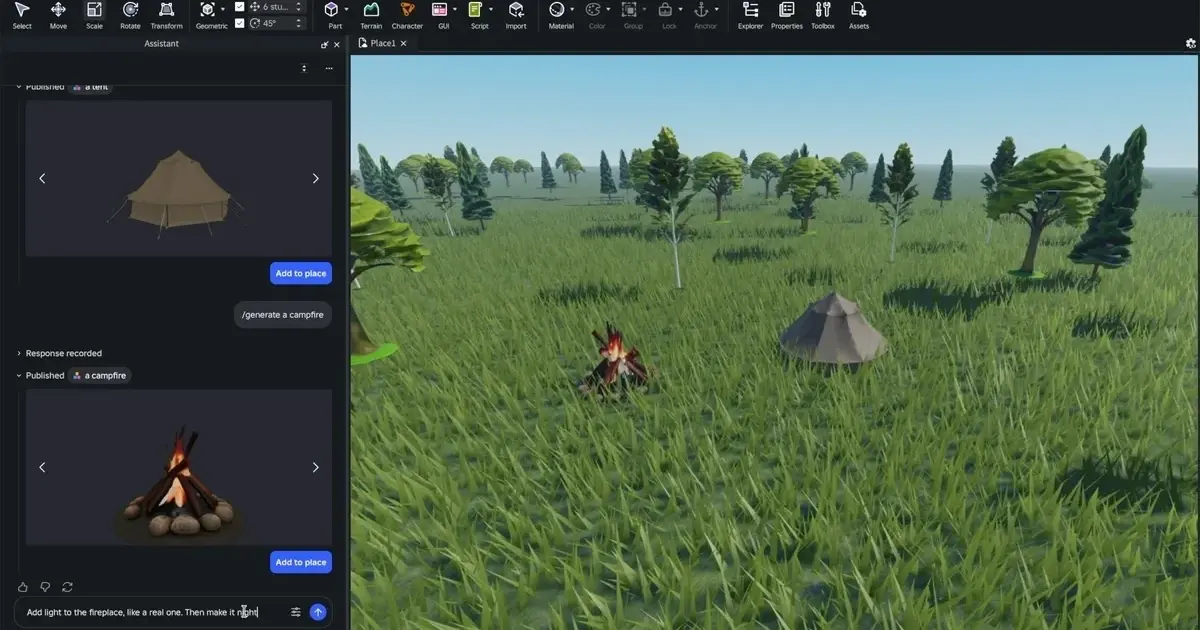The width and height of the screenshot is (1200, 630).
Task: Add the tent to place
Action: point(300,273)
